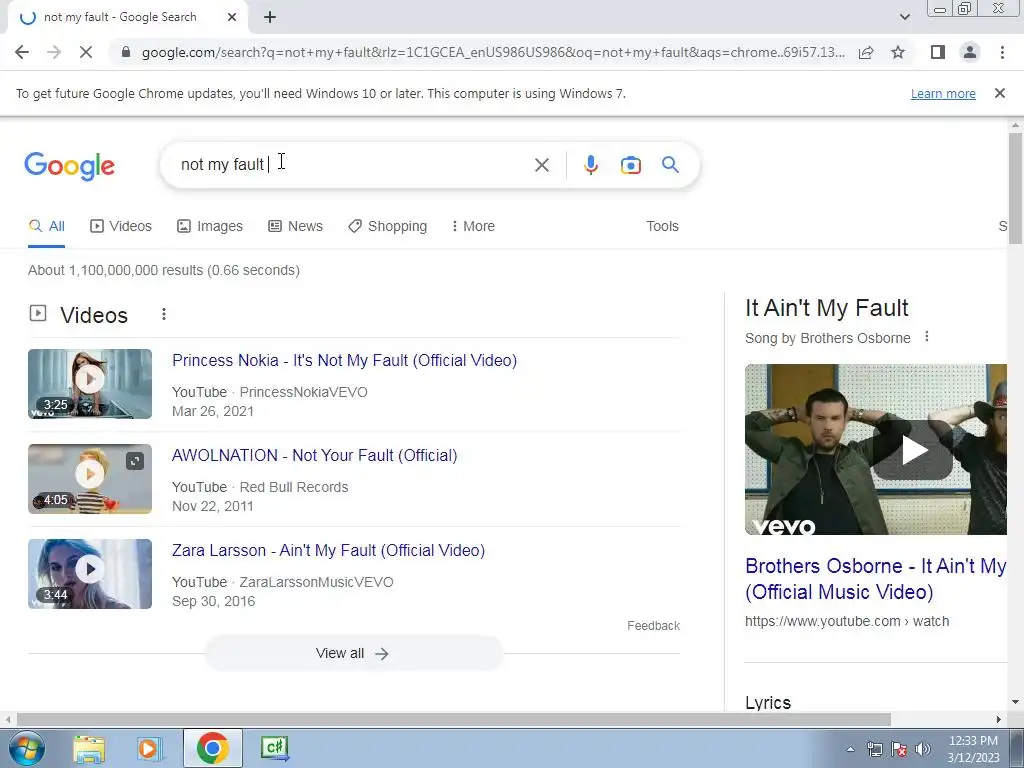The width and height of the screenshot is (1024, 768).
Task: Open the Action Center flag tray icon
Action: [x=899, y=749]
